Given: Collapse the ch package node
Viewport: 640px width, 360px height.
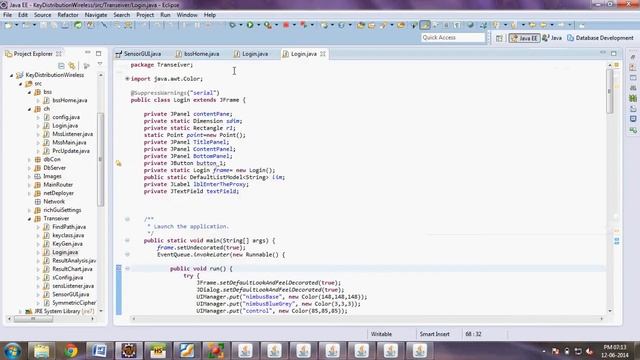Looking at the screenshot, I should tap(29, 109).
